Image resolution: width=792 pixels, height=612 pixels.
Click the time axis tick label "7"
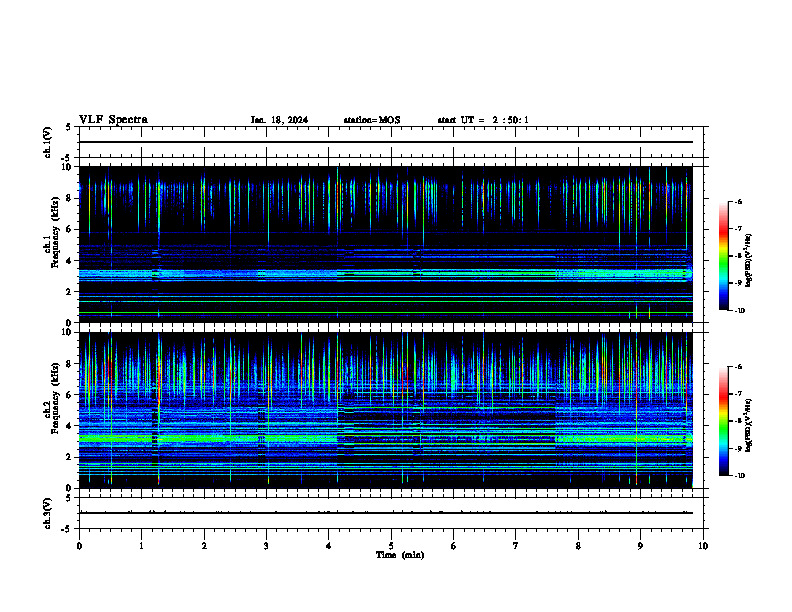click(516, 546)
